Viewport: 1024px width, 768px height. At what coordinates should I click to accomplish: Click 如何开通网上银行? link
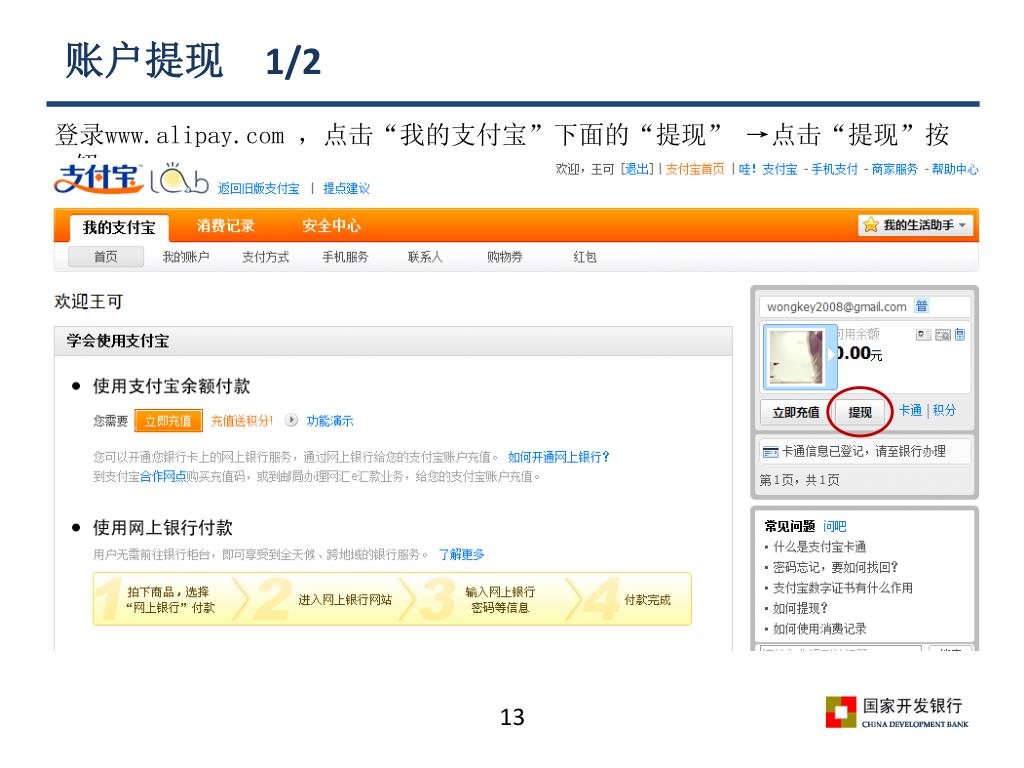[558, 457]
